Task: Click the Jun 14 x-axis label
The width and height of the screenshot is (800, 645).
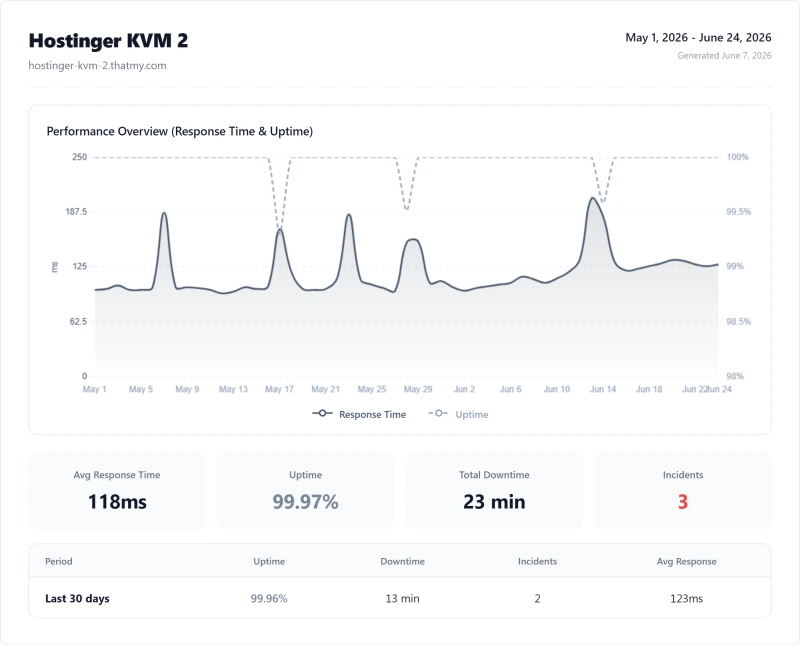Action: pyautogui.click(x=603, y=389)
